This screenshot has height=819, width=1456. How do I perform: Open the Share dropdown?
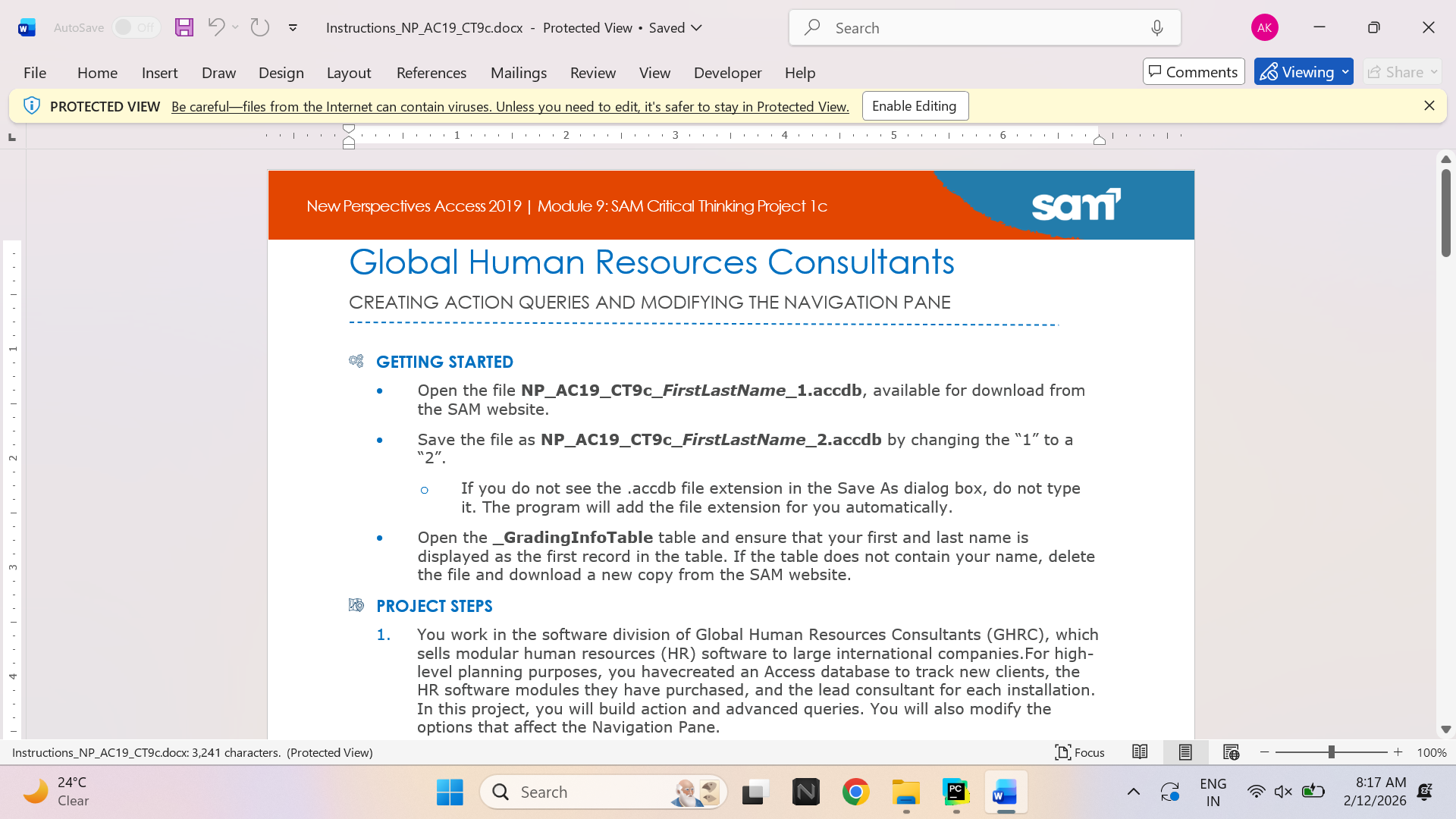1402,72
